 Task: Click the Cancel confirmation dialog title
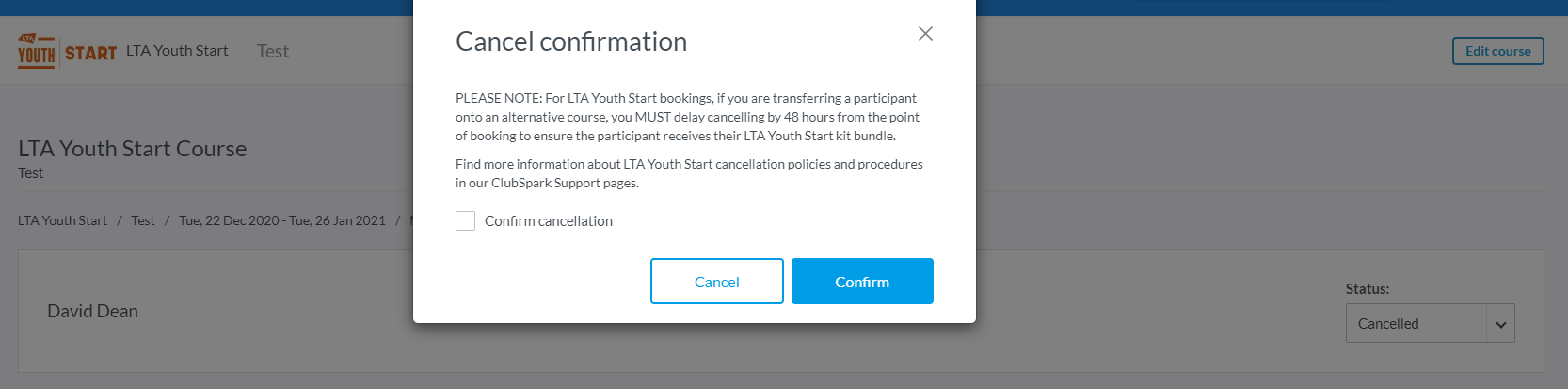click(571, 41)
